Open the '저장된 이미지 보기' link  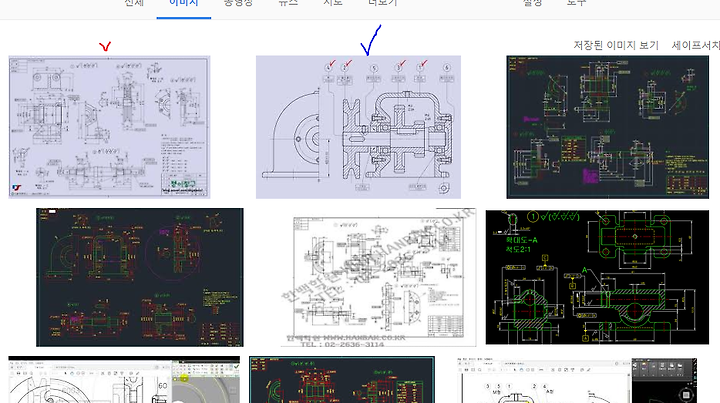[x=616, y=45]
